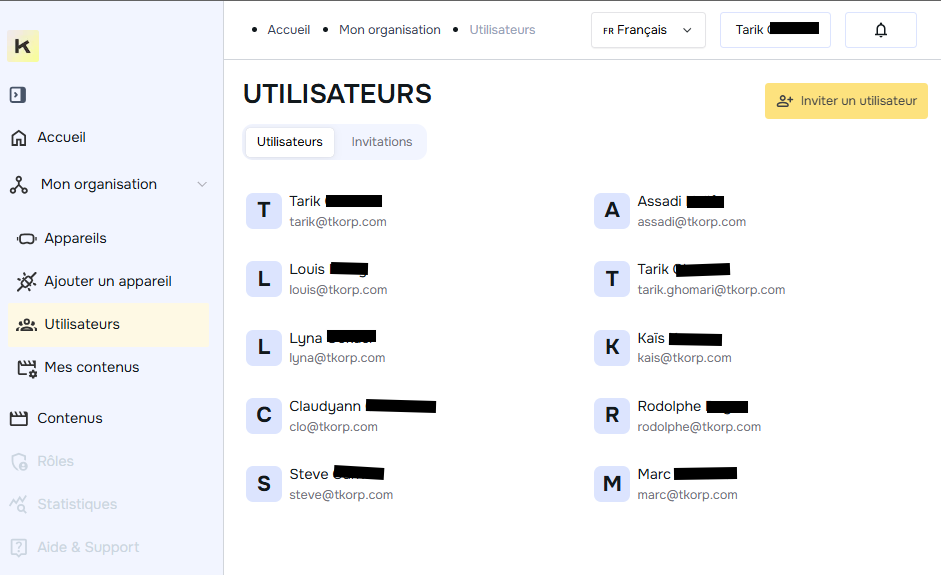This screenshot has width=941, height=575.
Task: Select the Appareils headset icon
Action: point(27,239)
